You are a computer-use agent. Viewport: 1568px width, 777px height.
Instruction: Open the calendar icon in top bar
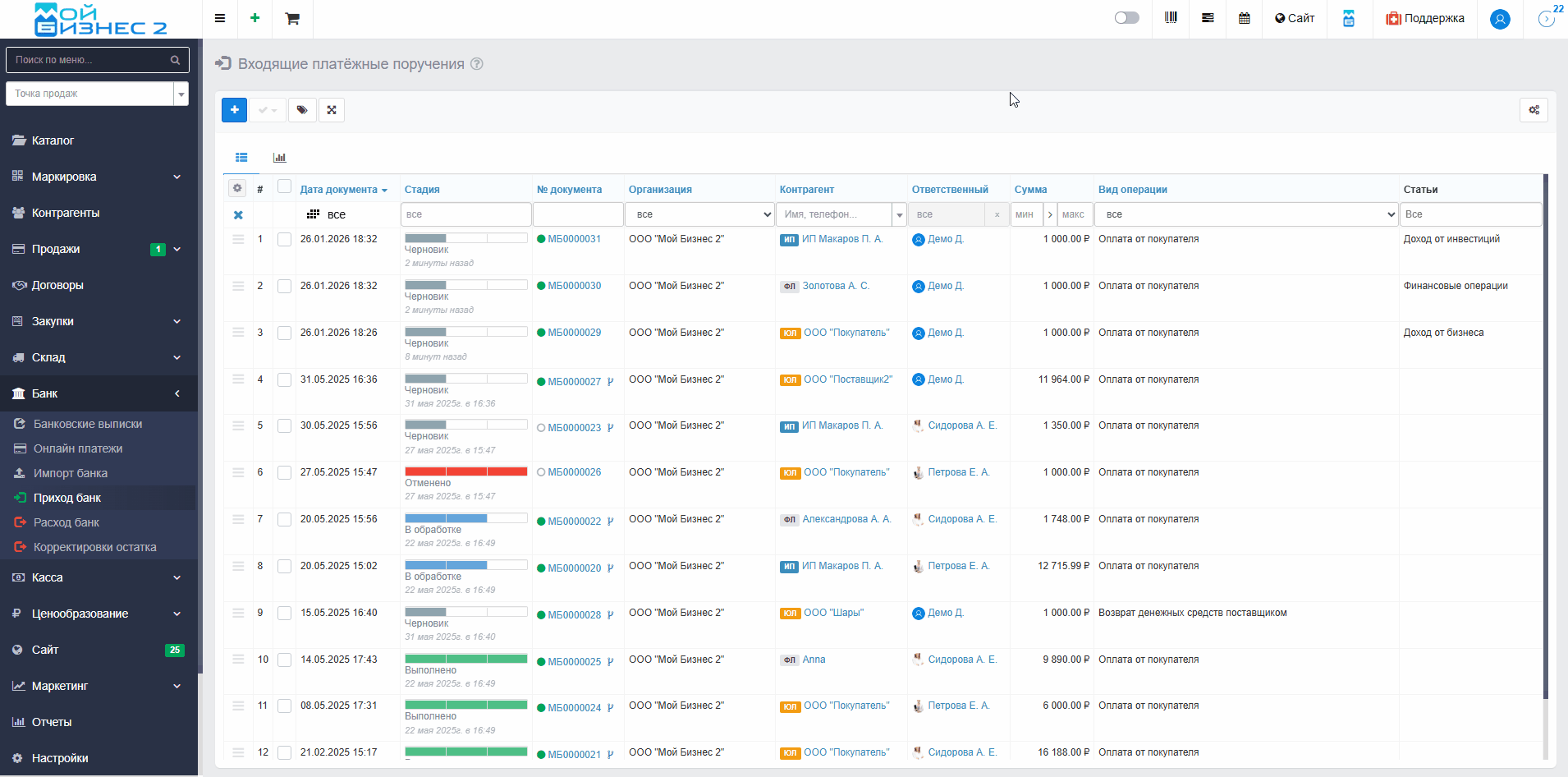1245,18
